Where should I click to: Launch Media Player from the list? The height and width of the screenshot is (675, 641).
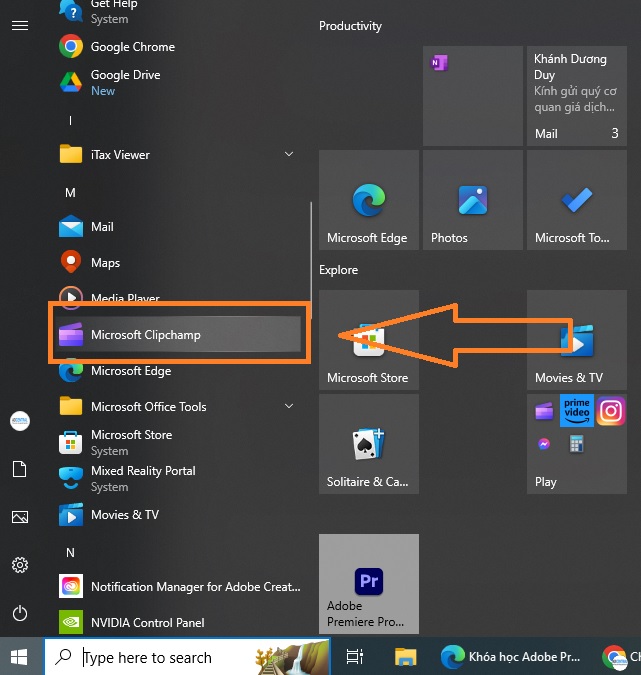(x=124, y=298)
